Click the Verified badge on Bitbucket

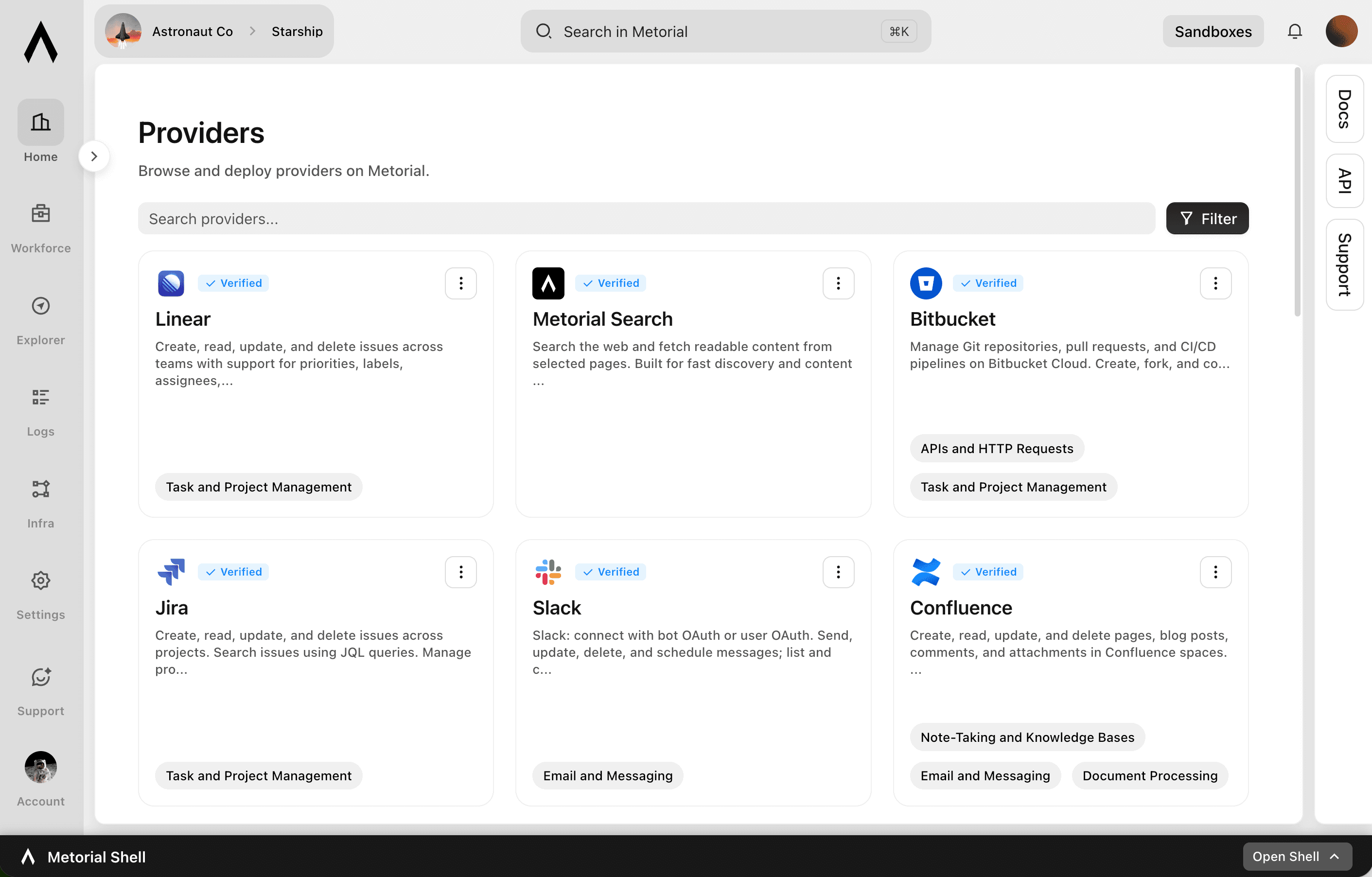coord(988,283)
